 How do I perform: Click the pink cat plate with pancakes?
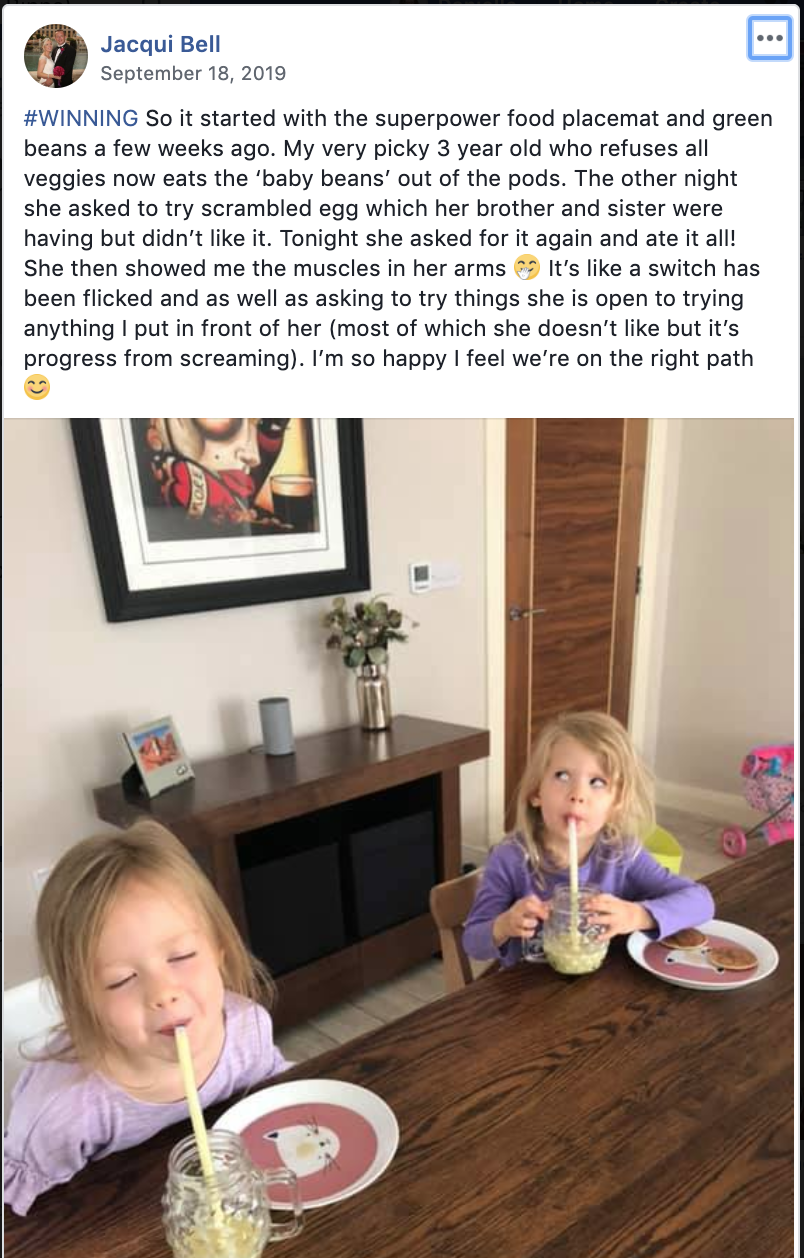pos(702,953)
